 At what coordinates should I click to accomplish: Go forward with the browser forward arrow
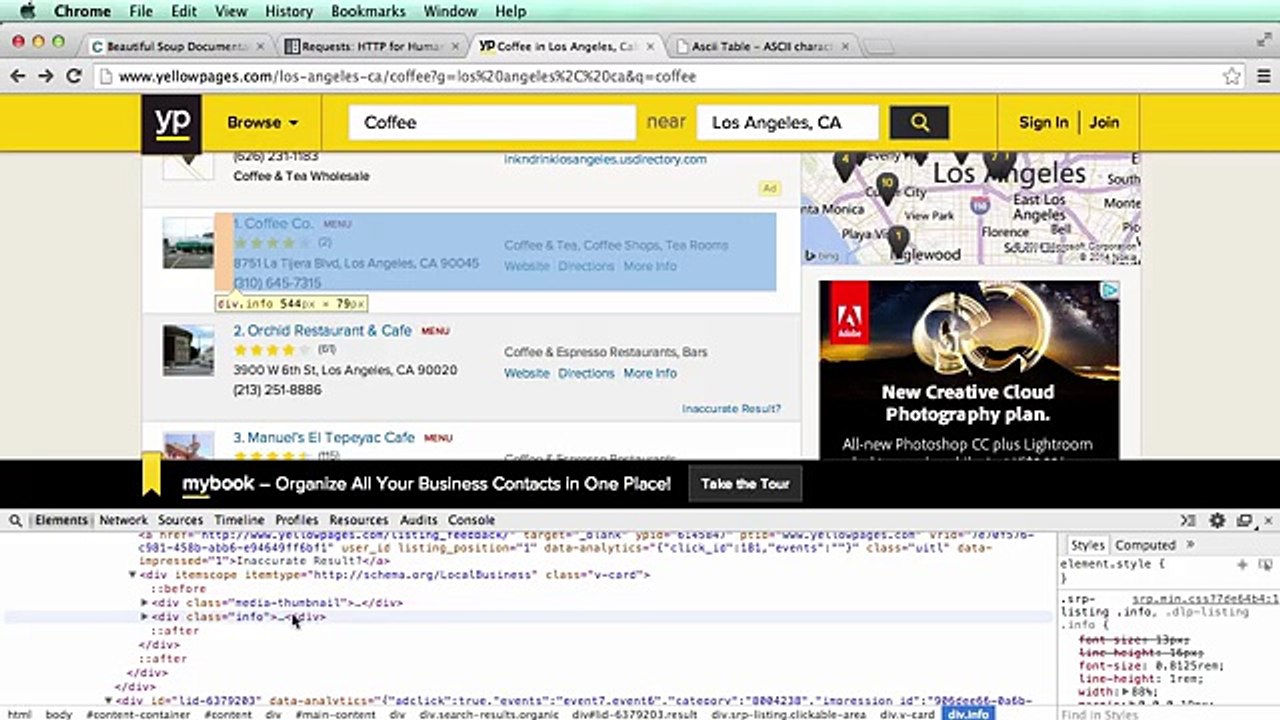[x=45, y=76]
